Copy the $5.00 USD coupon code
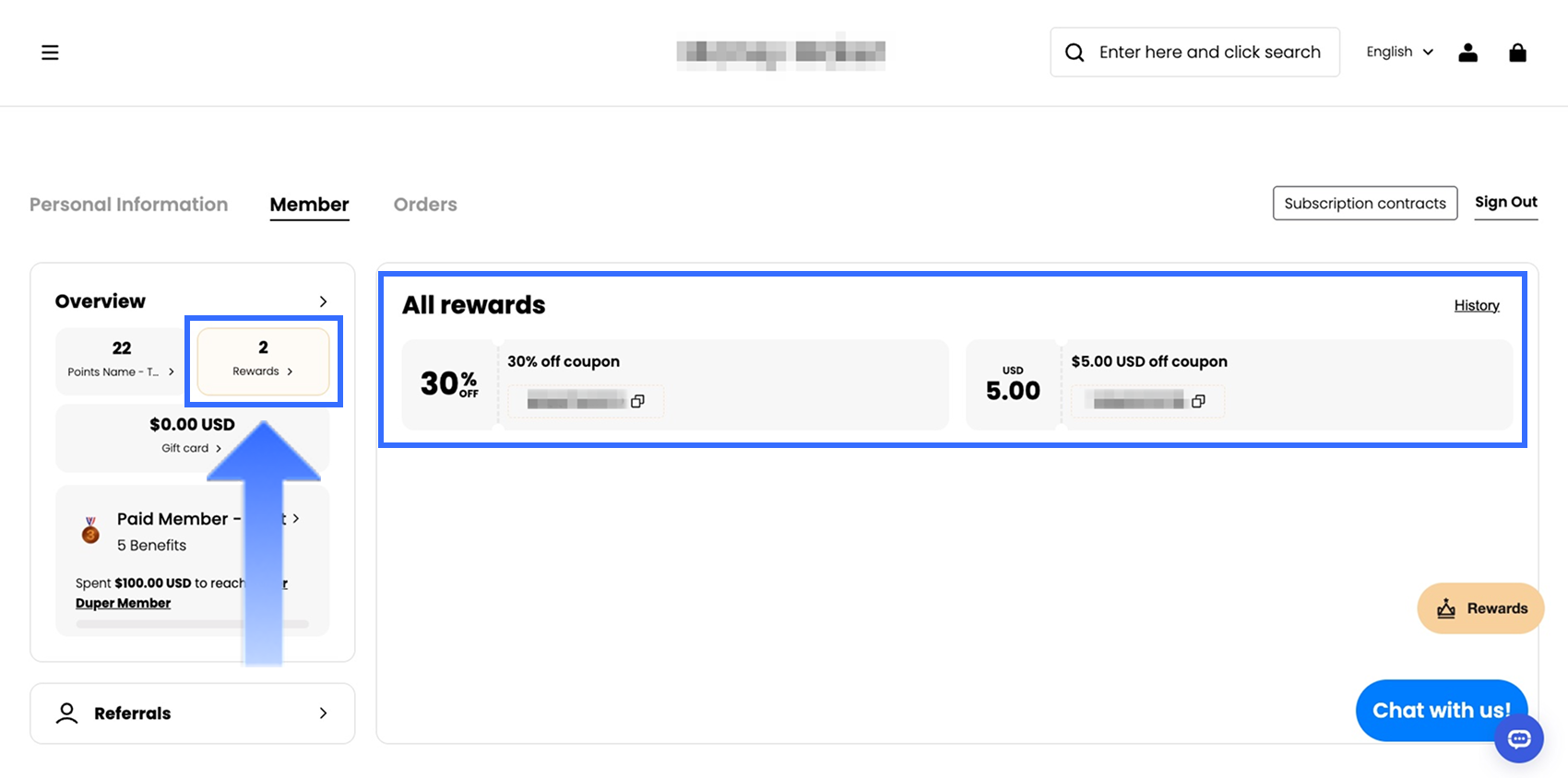 (1198, 401)
